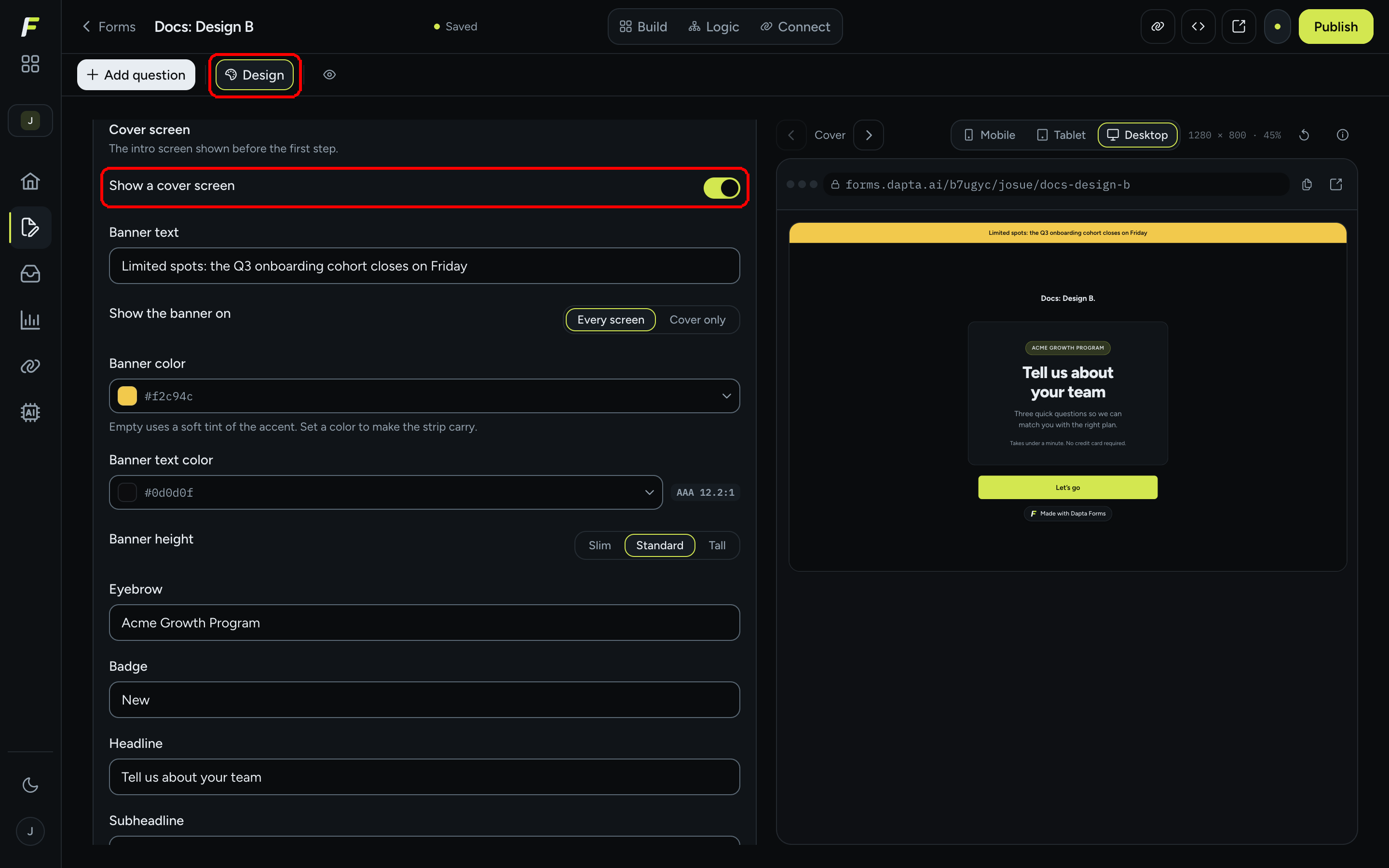Screen dimensions: 1389x868
Task: Set banner height to Slim
Action: pos(599,545)
